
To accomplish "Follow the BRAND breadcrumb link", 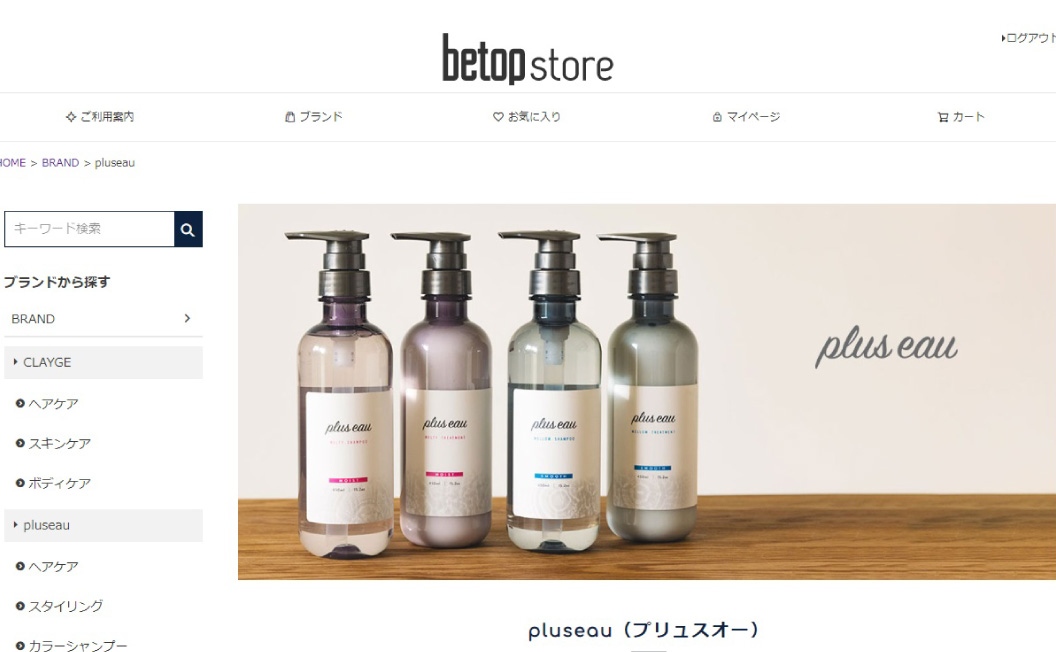I will click(x=61, y=163).
